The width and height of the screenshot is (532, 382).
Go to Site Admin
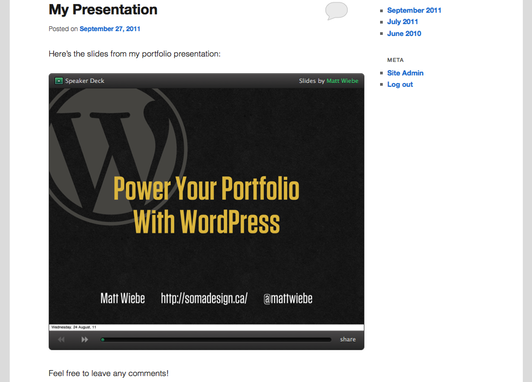(405, 73)
